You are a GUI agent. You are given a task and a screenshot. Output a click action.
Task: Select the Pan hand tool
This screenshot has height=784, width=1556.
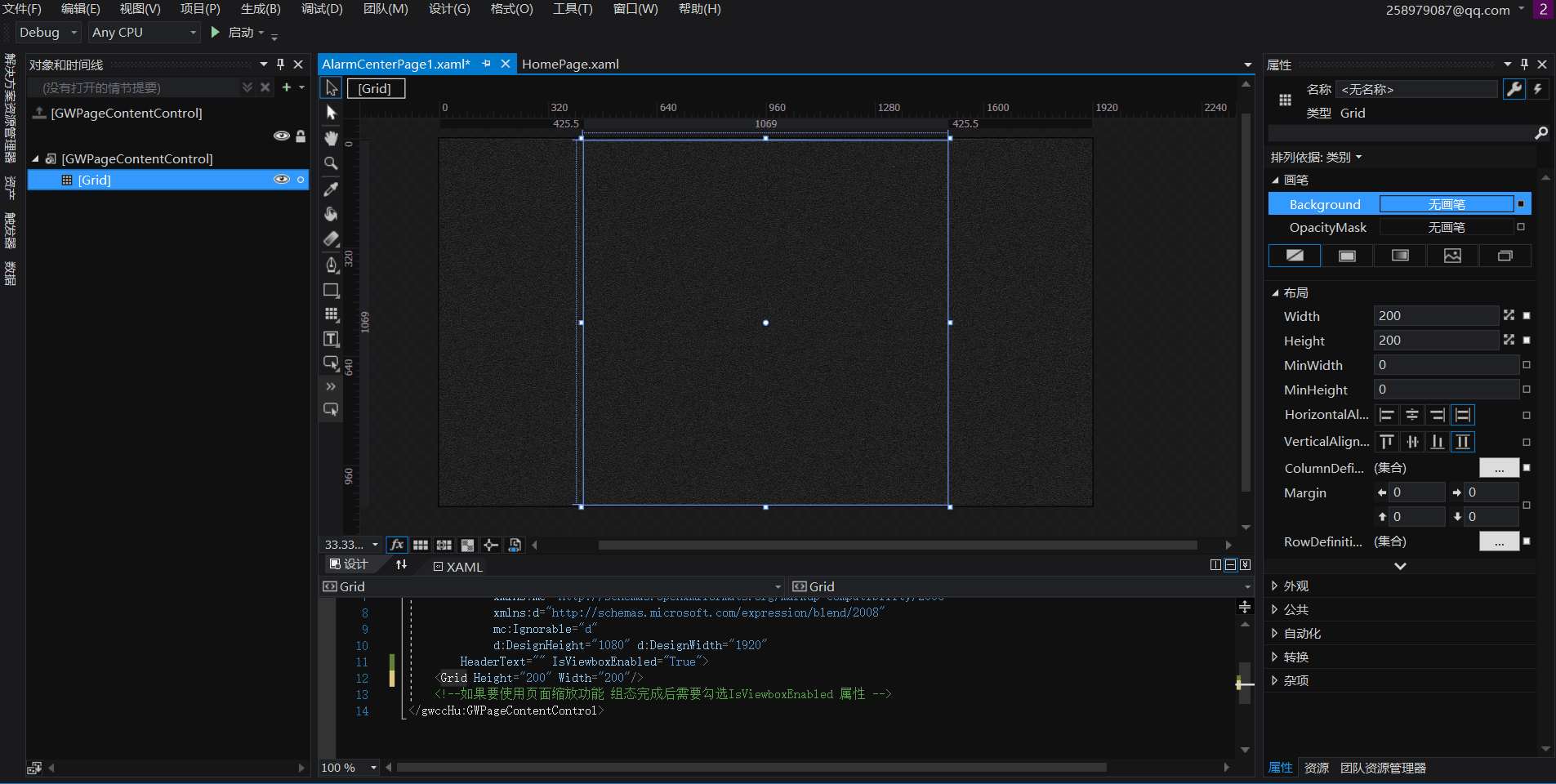tap(331, 138)
